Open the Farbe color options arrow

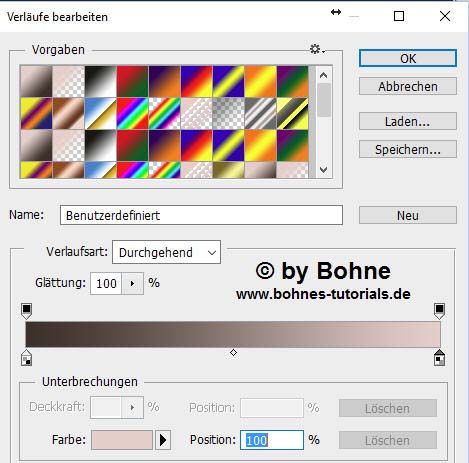[163, 440]
